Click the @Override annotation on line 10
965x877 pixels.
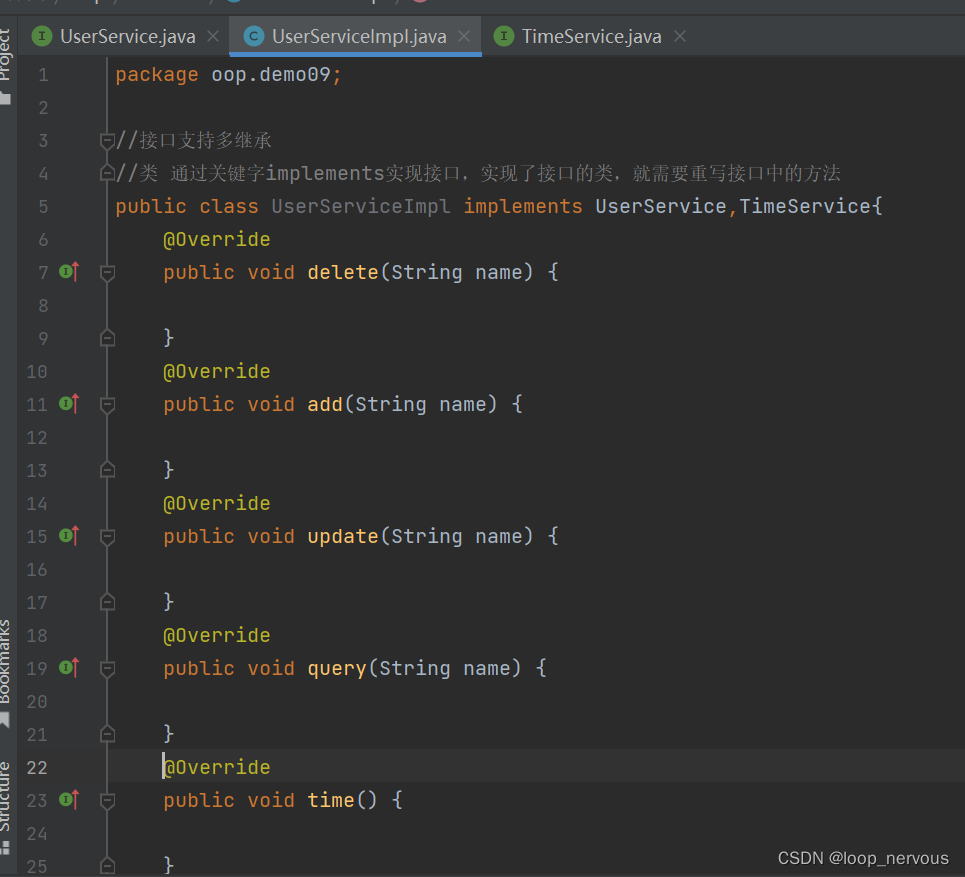tap(217, 372)
